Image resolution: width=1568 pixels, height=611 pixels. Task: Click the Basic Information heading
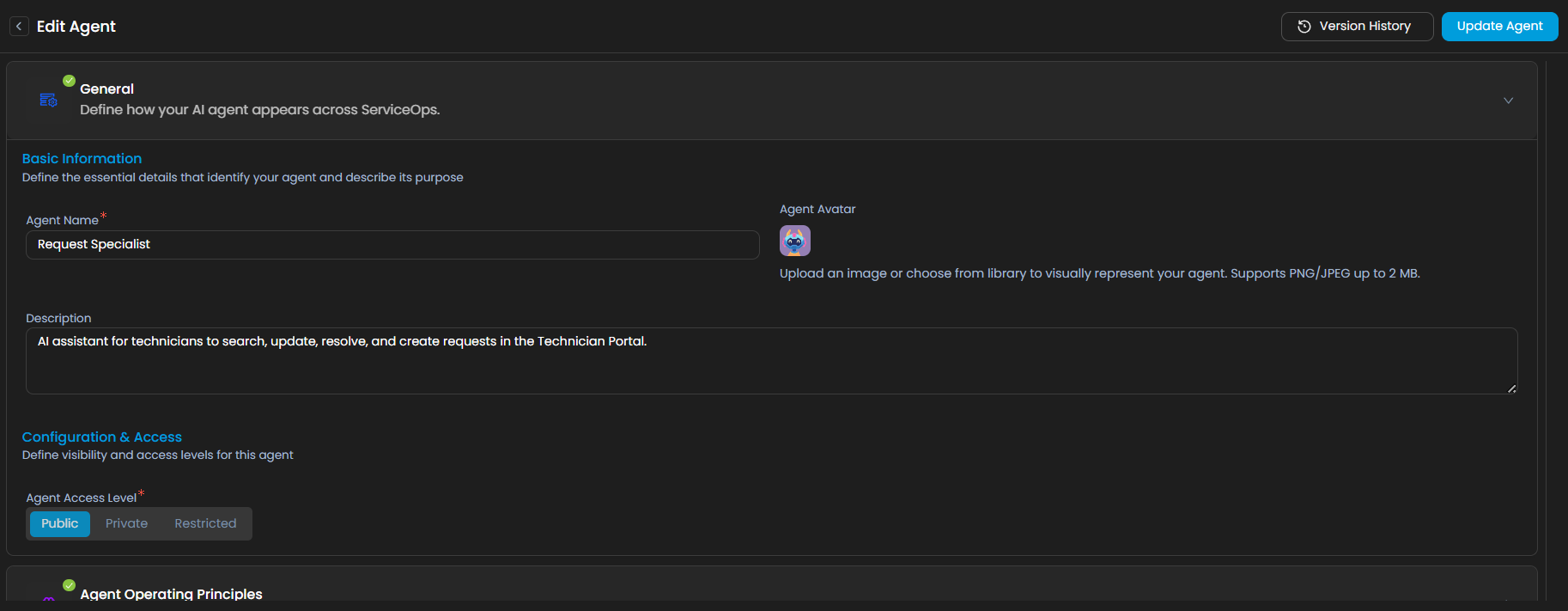(x=82, y=159)
